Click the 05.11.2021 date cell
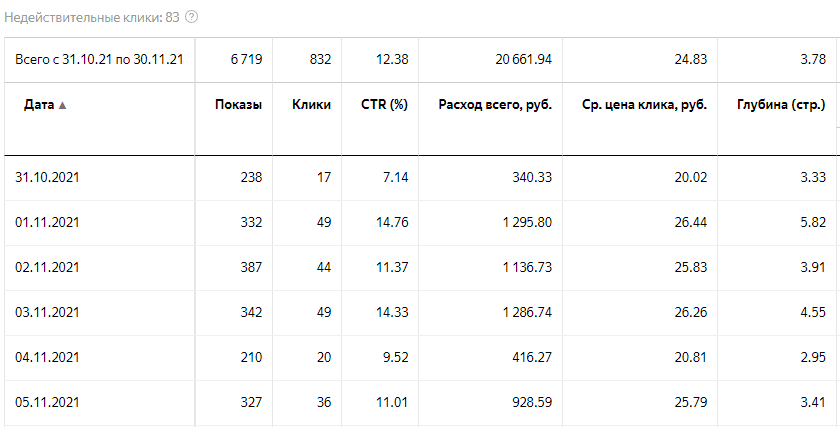The image size is (840, 427). coord(46,402)
